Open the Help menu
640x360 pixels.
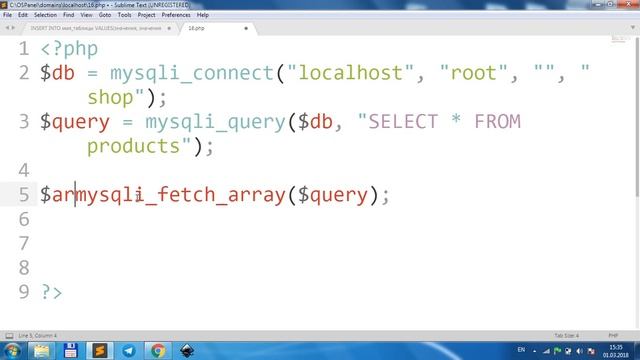click(203, 15)
